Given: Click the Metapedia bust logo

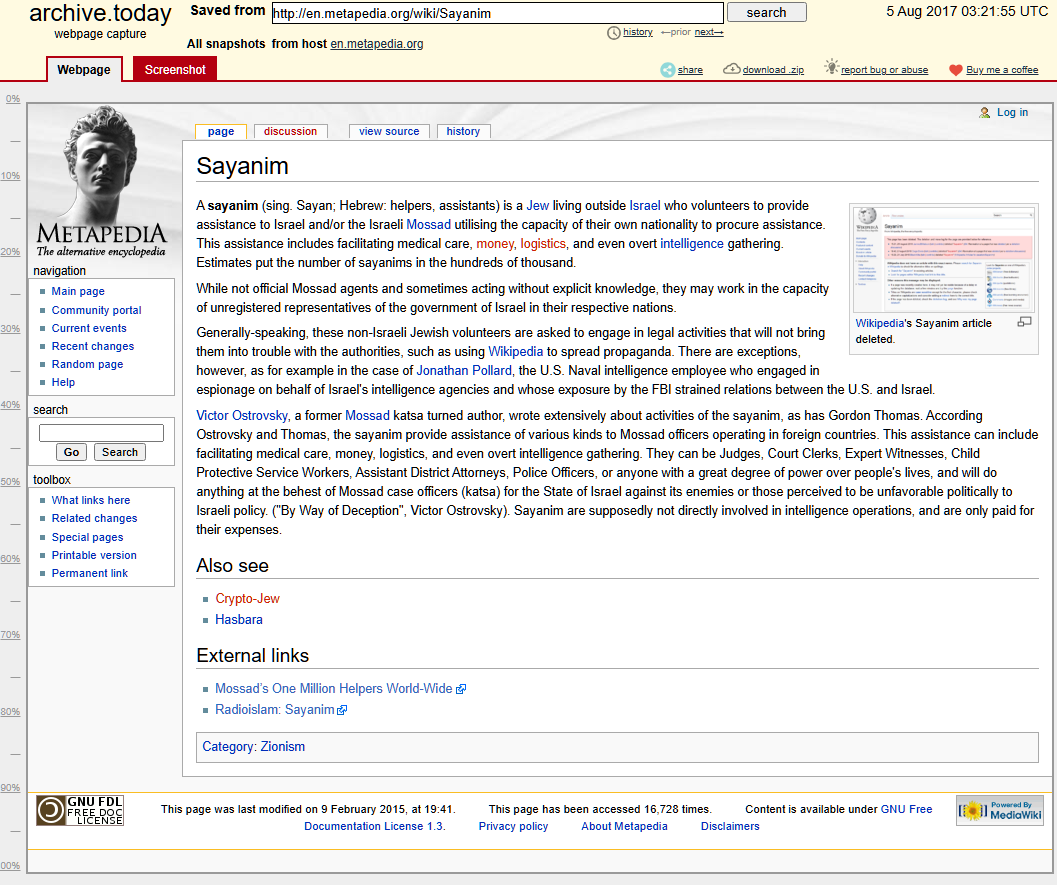Looking at the screenshot, I should pyautogui.click(x=101, y=181).
